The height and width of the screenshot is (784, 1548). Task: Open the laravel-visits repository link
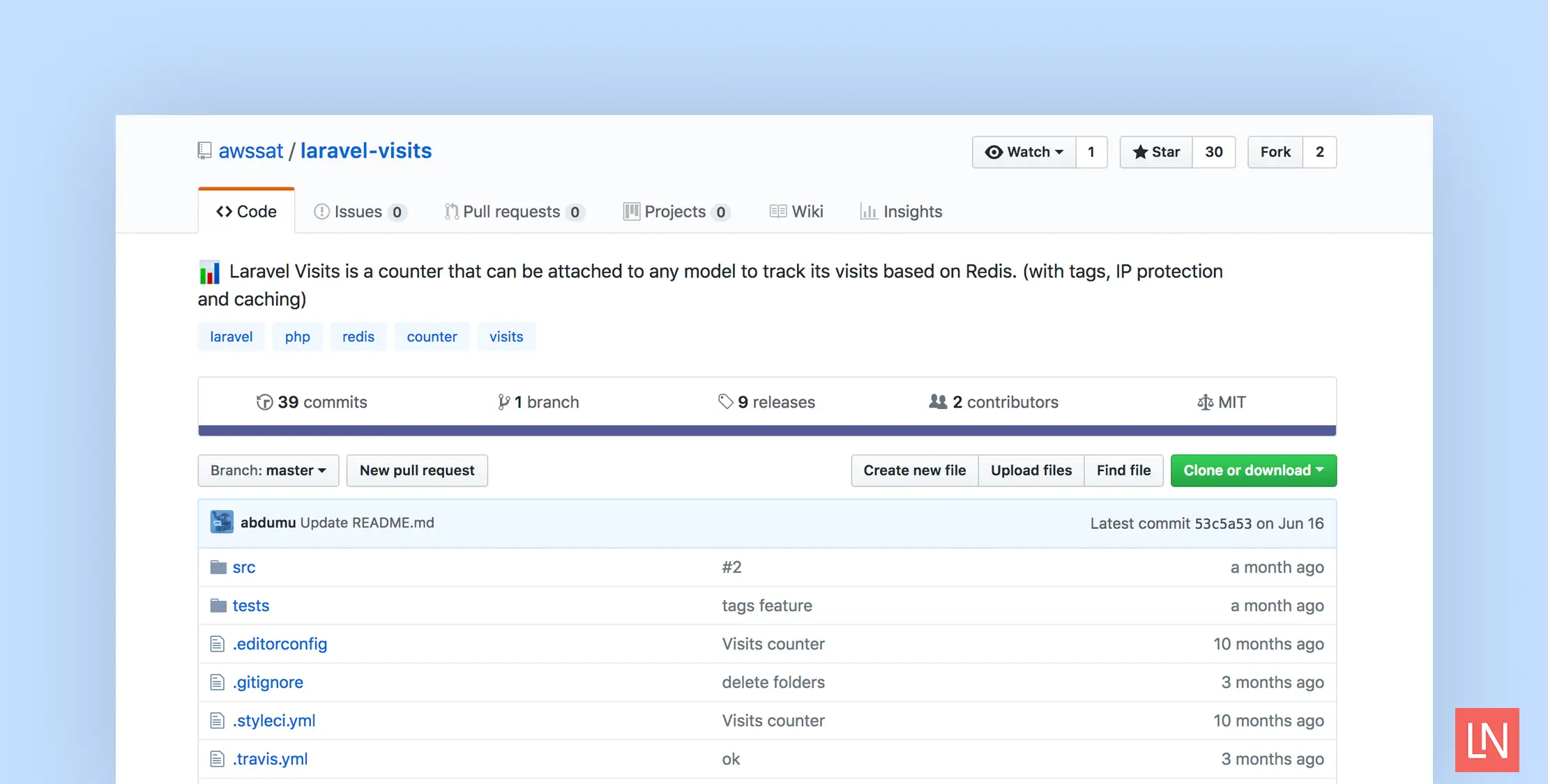[x=366, y=151]
